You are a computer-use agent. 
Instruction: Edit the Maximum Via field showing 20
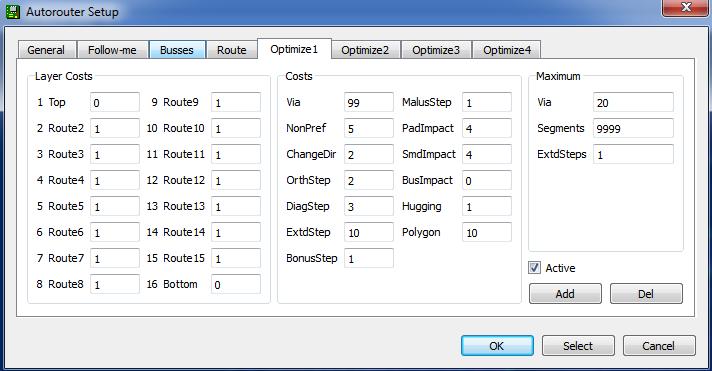click(x=633, y=102)
